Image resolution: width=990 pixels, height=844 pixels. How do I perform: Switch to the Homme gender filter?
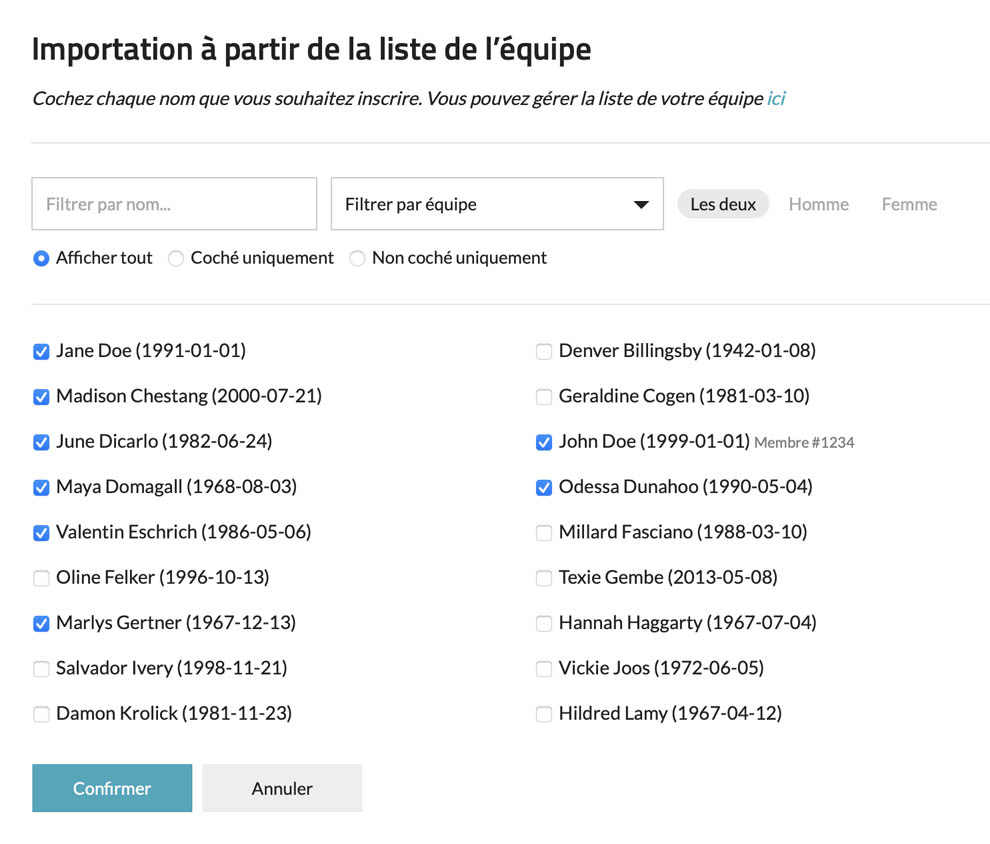(x=818, y=204)
